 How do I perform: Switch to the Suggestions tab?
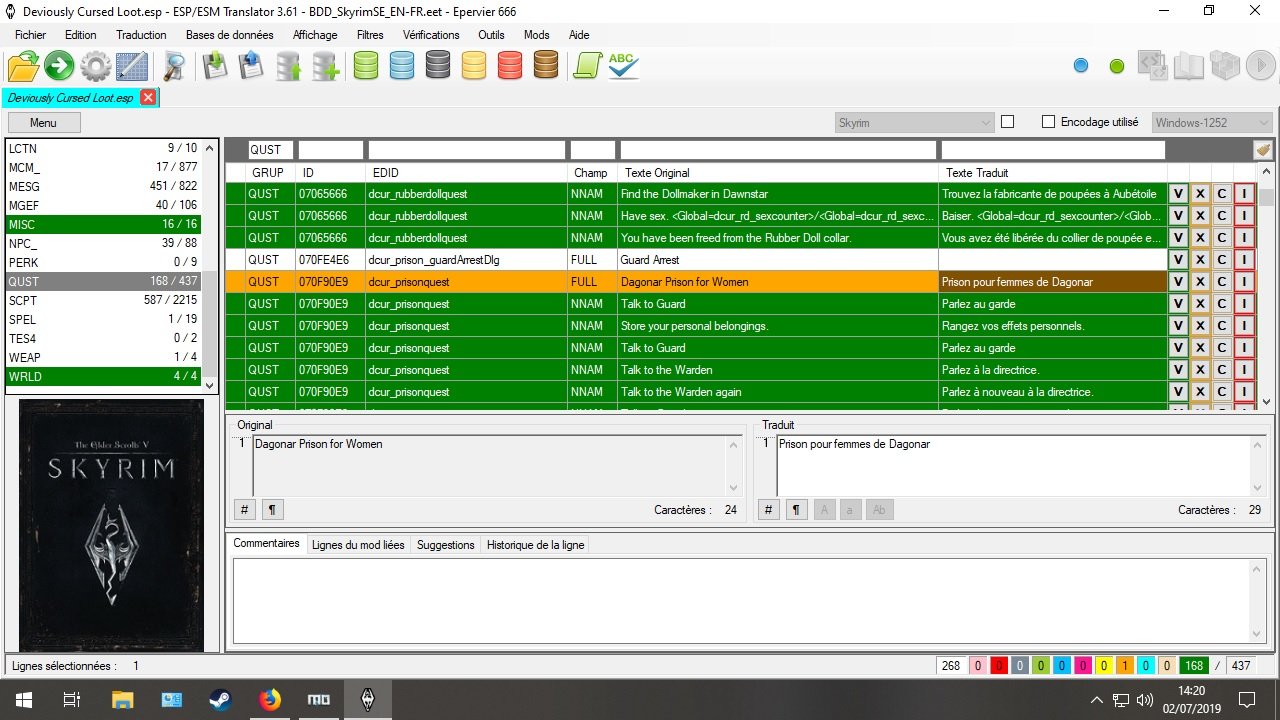pos(445,545)
